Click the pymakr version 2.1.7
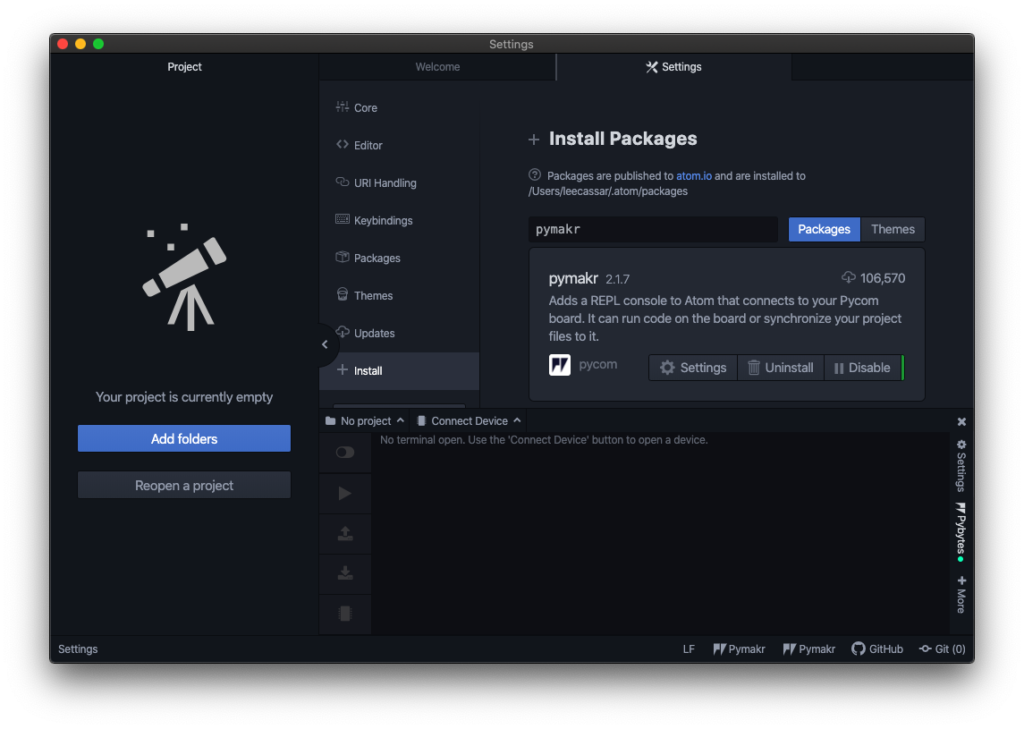This screenshot has width=1024, height=729. 617,280
